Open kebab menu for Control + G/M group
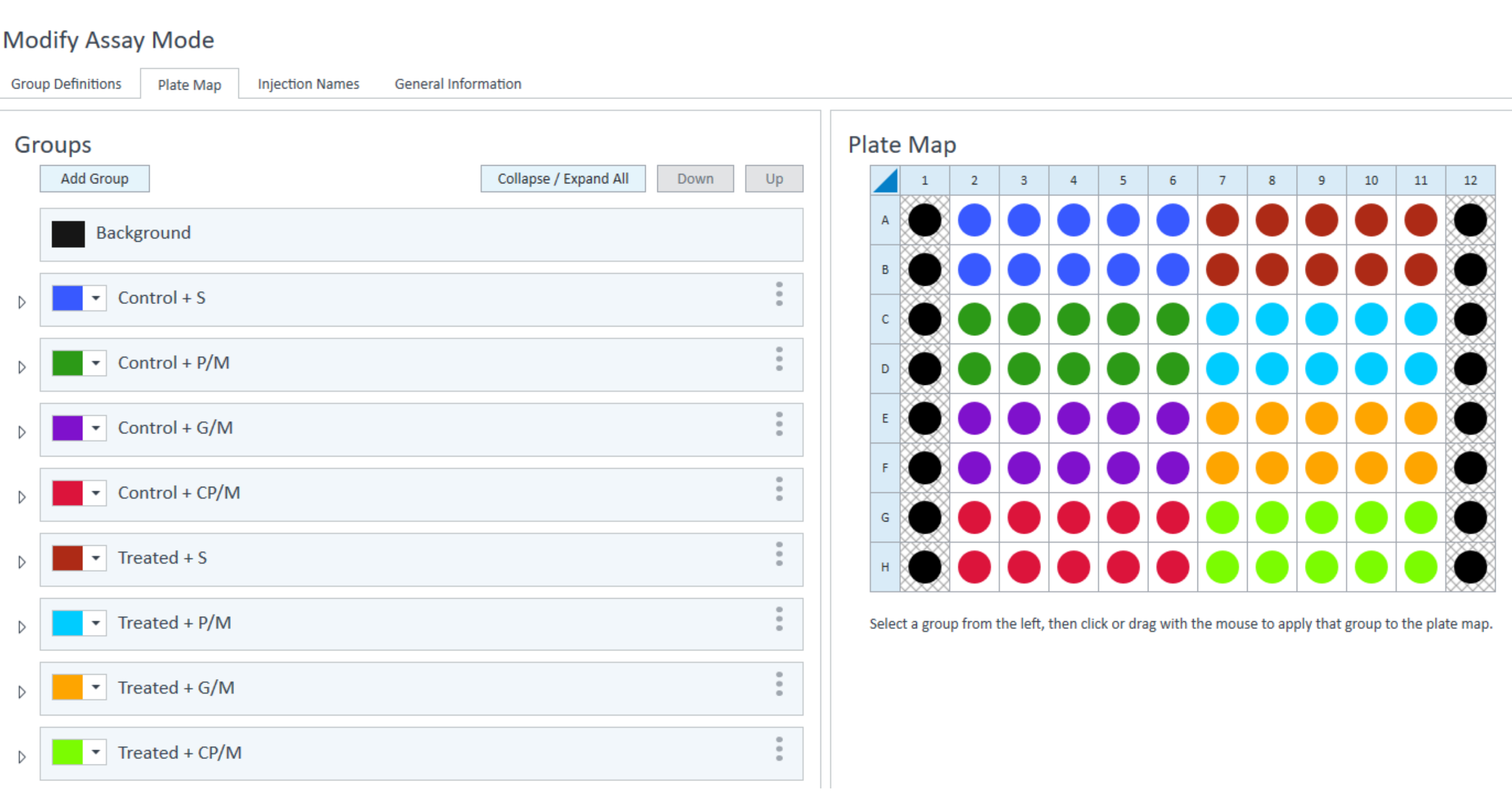The width and height of the screenshot is (1512, 808). [x=779, y=424]
